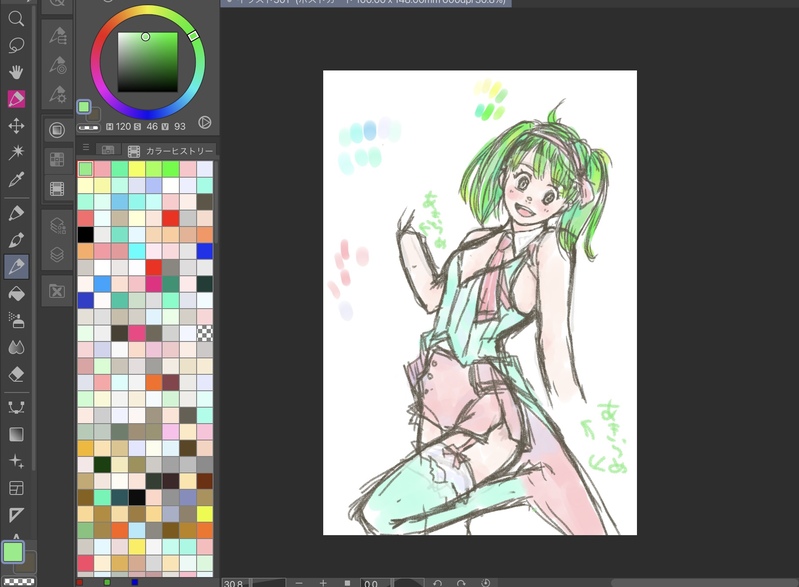Expand the toolbar caret above main color

point(16,536)
